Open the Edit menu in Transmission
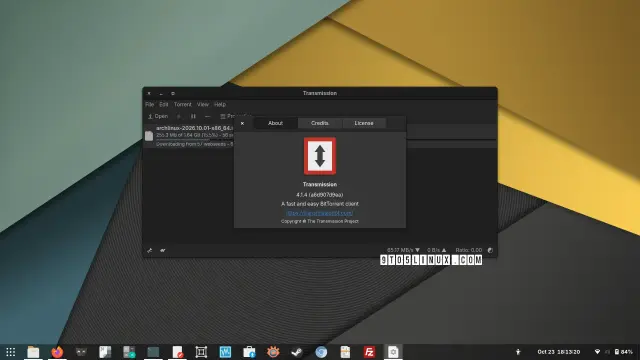Screen dimensions: 640x360 (164, 104)
